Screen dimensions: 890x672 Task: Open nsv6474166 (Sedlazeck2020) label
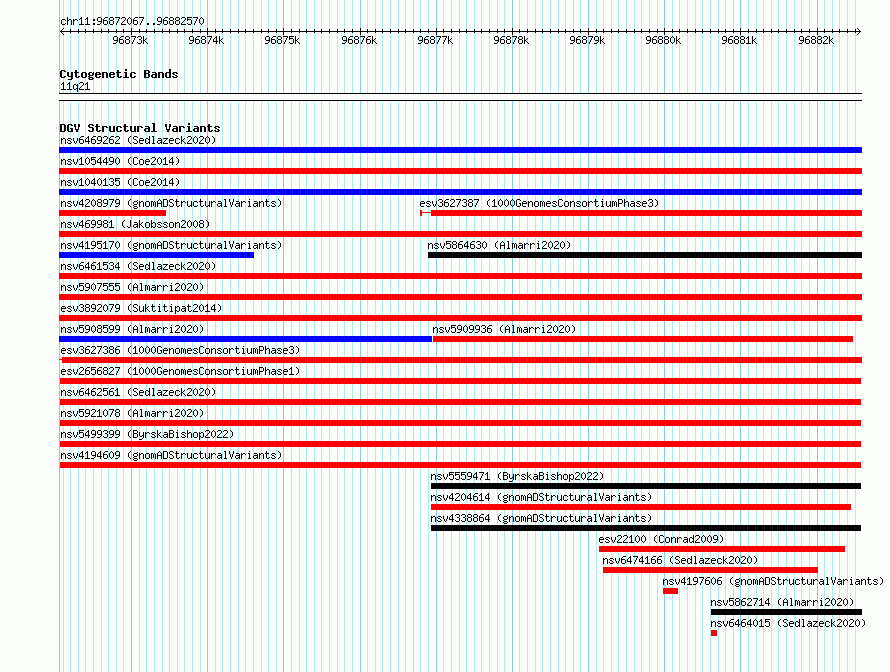680,560
